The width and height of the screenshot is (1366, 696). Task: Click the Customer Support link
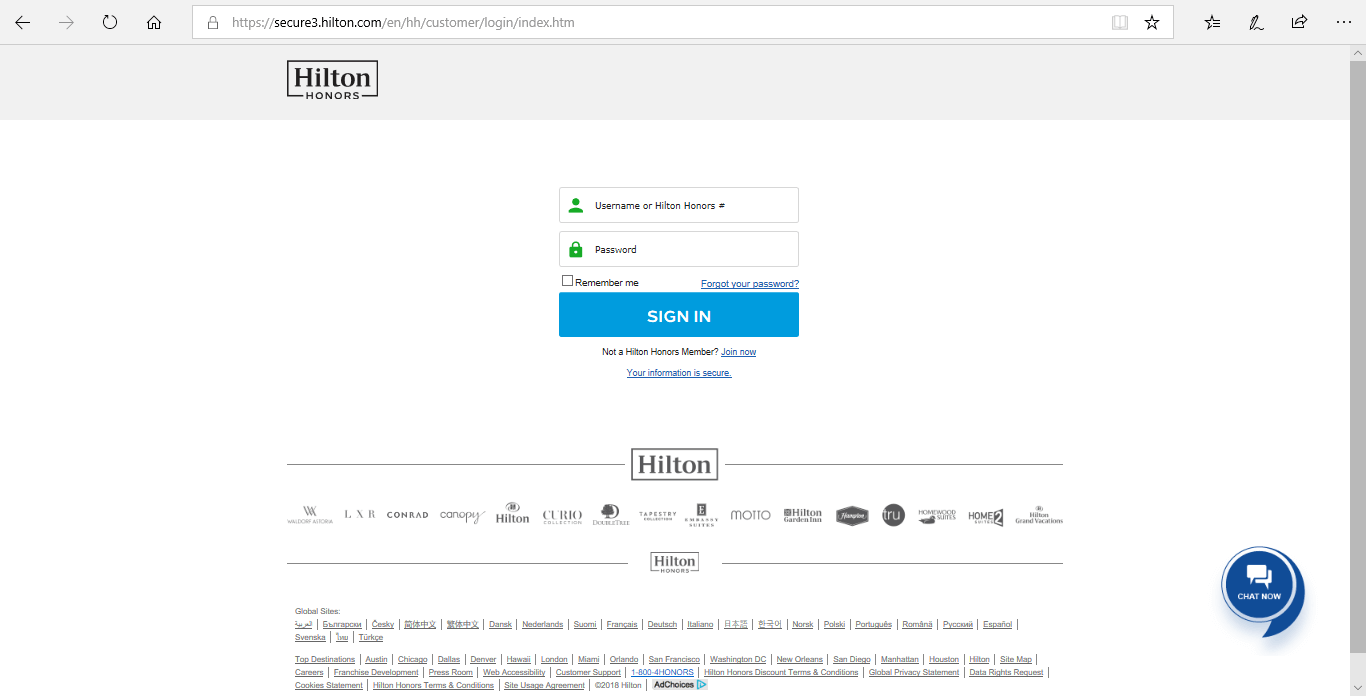point(588,672)
